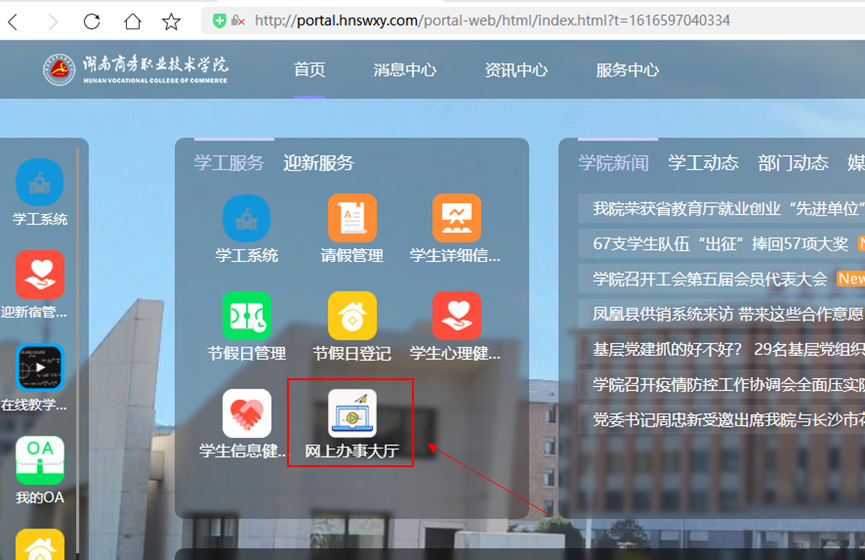The width and height of the screenshot is (865, 560).
Task: Open 服务中心 in top navigation
Action: click(x=627, y=70)
